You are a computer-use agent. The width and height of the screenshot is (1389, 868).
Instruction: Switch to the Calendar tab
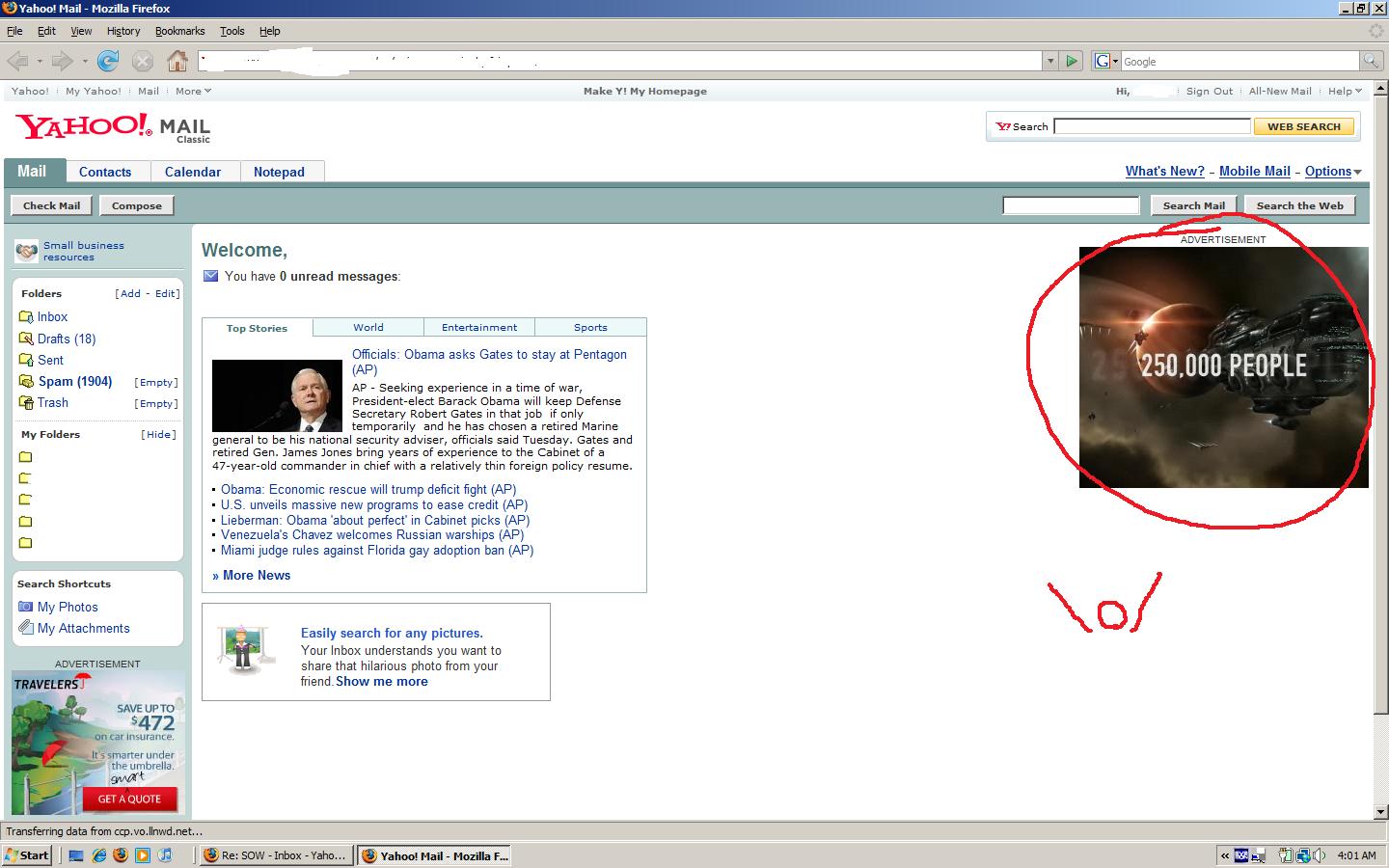pos(193,172)
